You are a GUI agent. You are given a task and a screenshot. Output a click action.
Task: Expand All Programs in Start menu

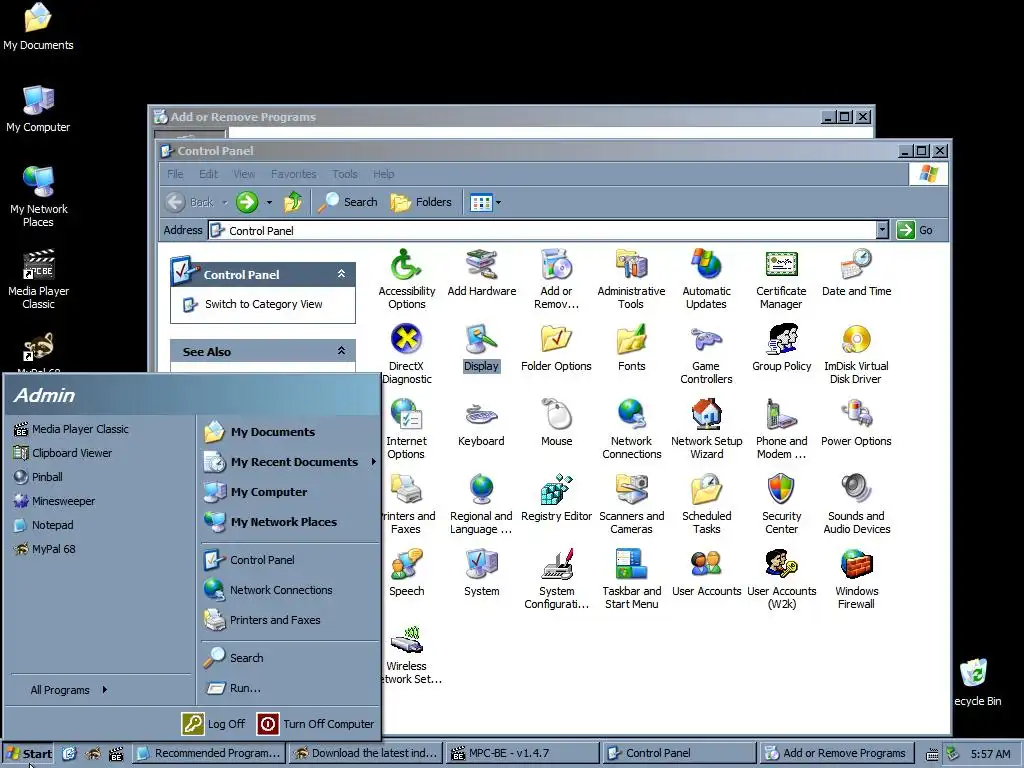[68, 690]
